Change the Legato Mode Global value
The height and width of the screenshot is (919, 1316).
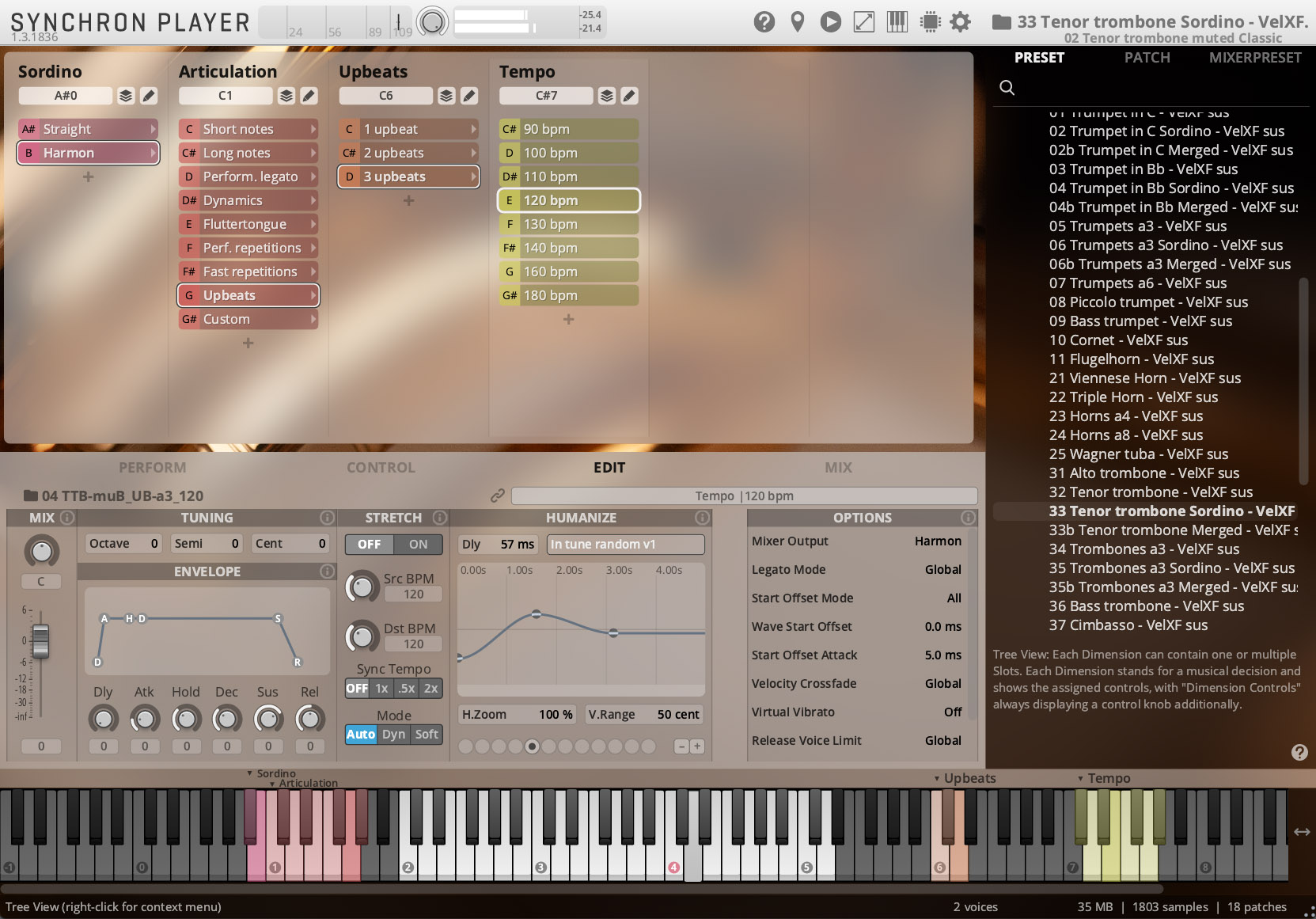[943, 570]
